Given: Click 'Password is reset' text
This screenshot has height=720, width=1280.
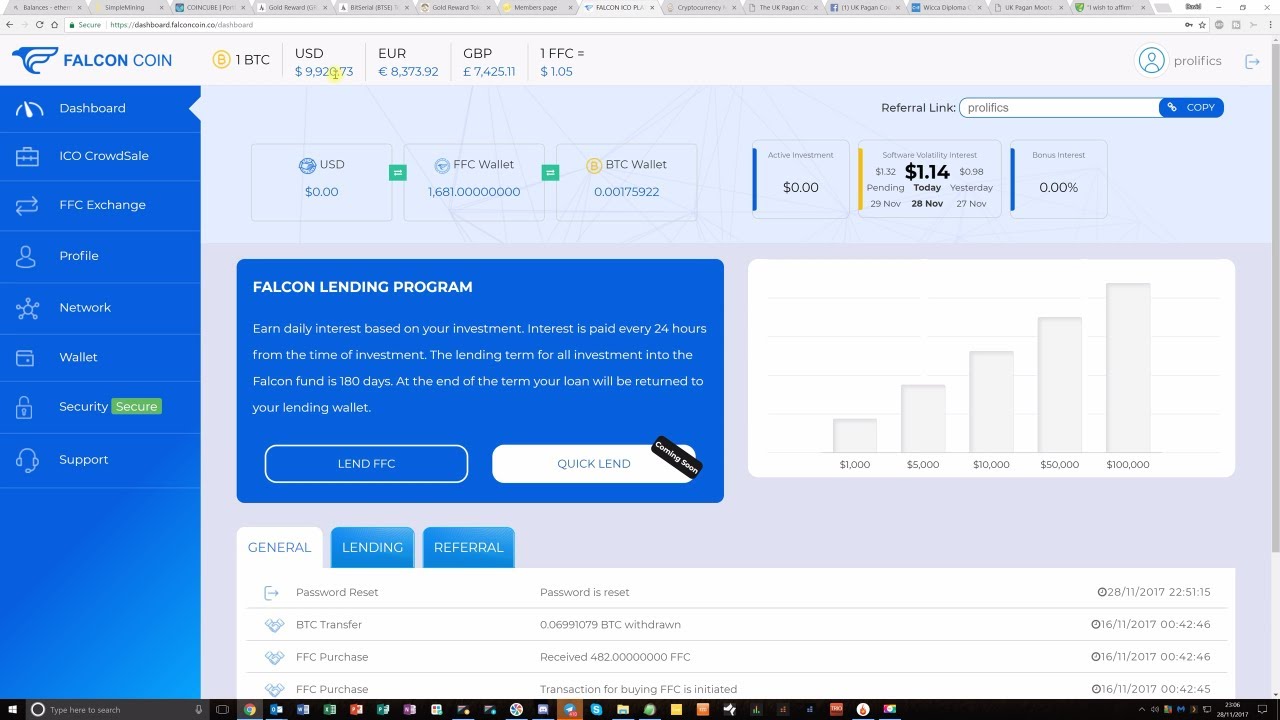Looking at the screenshot, I should click(585, 592).
